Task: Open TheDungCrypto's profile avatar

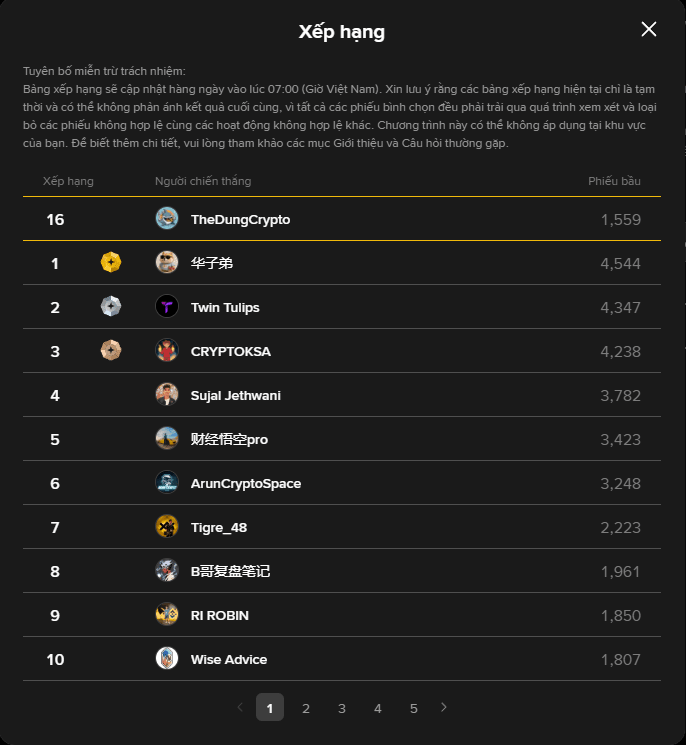Action: click(167, 219)
